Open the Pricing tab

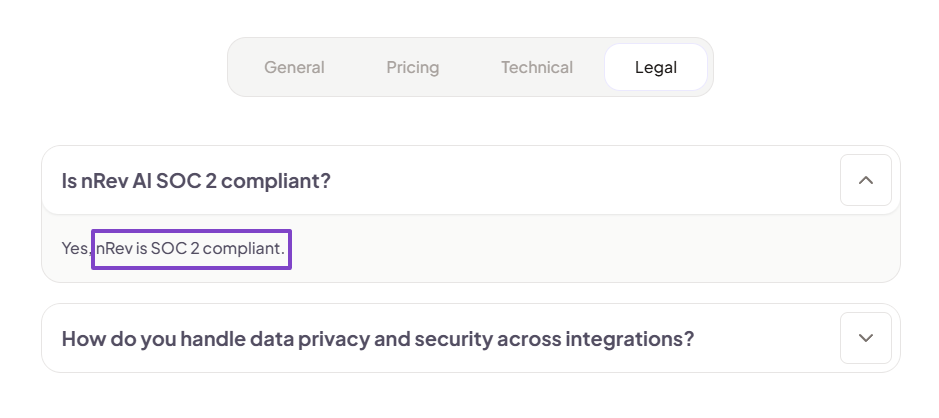click(413, 68)
